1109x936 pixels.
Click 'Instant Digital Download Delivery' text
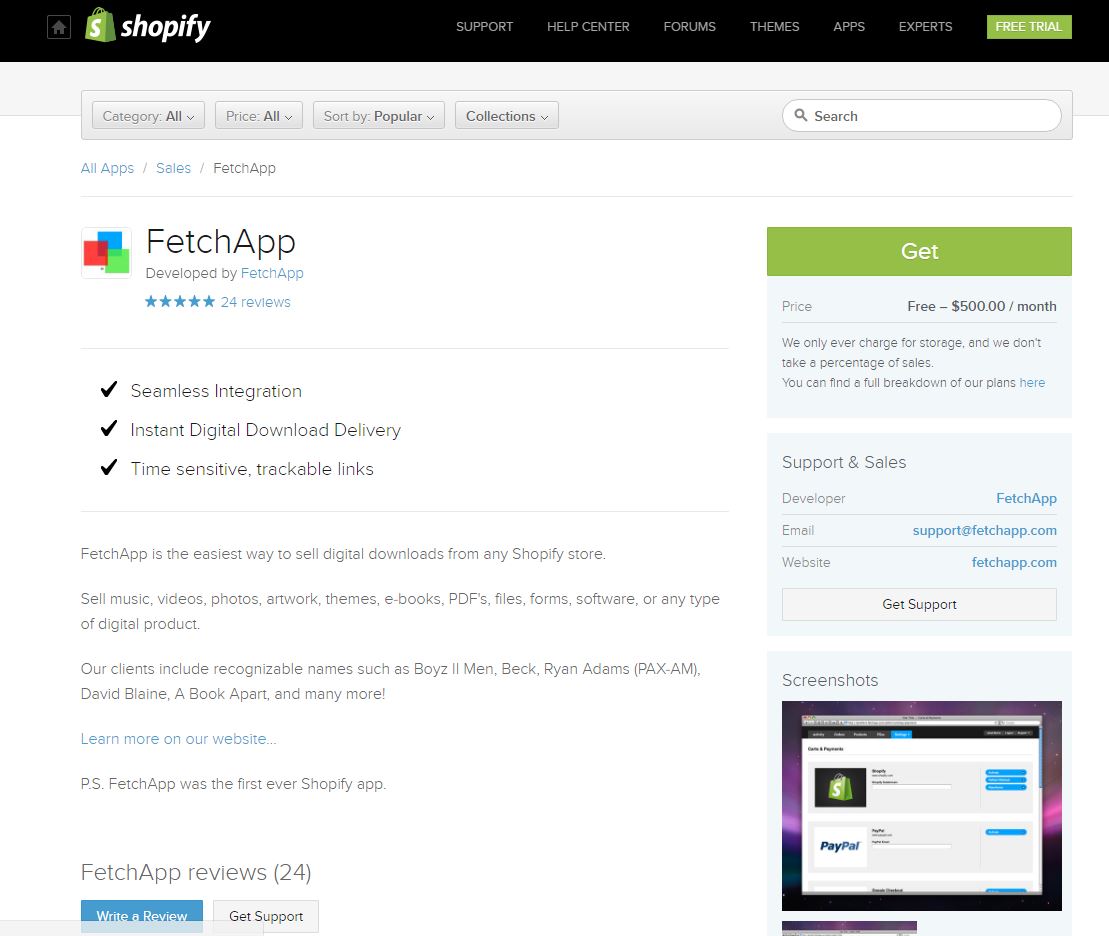tap(265, 430)
